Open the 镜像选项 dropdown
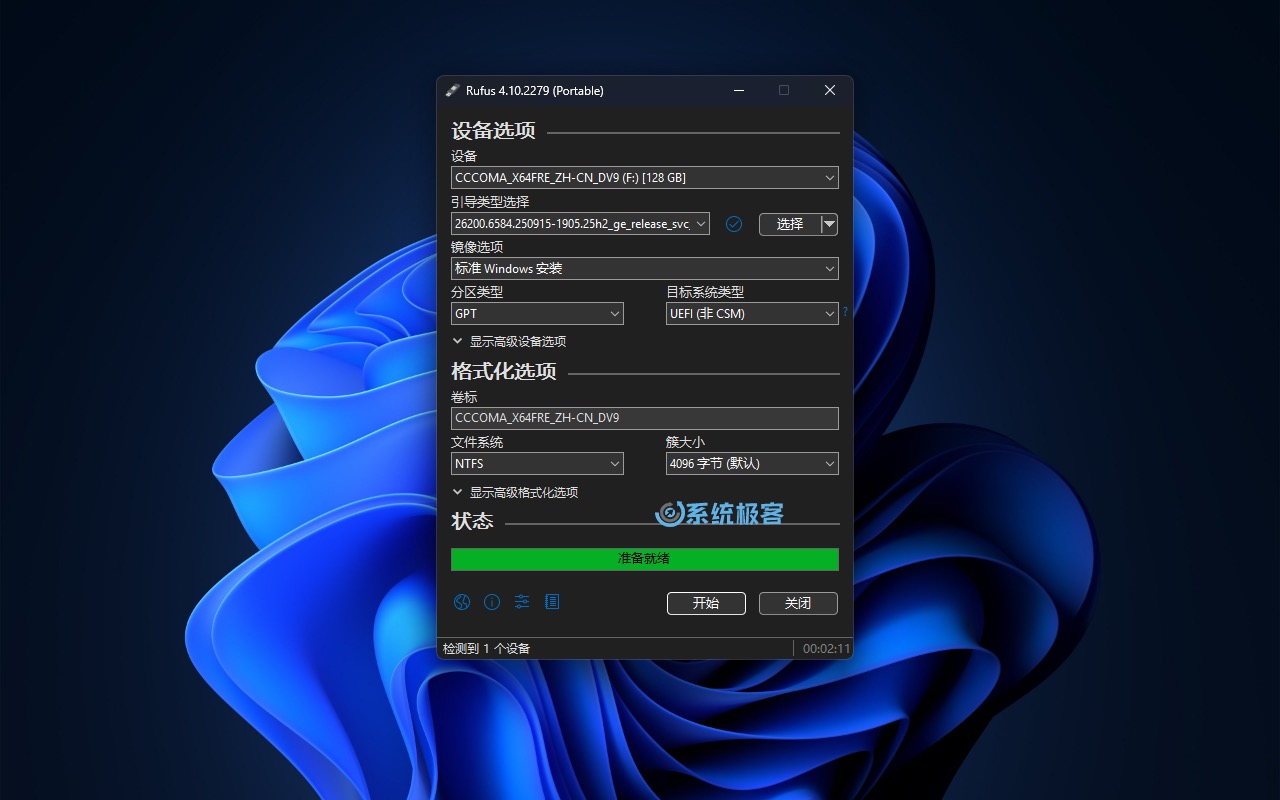The height and width of the screenshot is (800, 1280). (644, 269)
